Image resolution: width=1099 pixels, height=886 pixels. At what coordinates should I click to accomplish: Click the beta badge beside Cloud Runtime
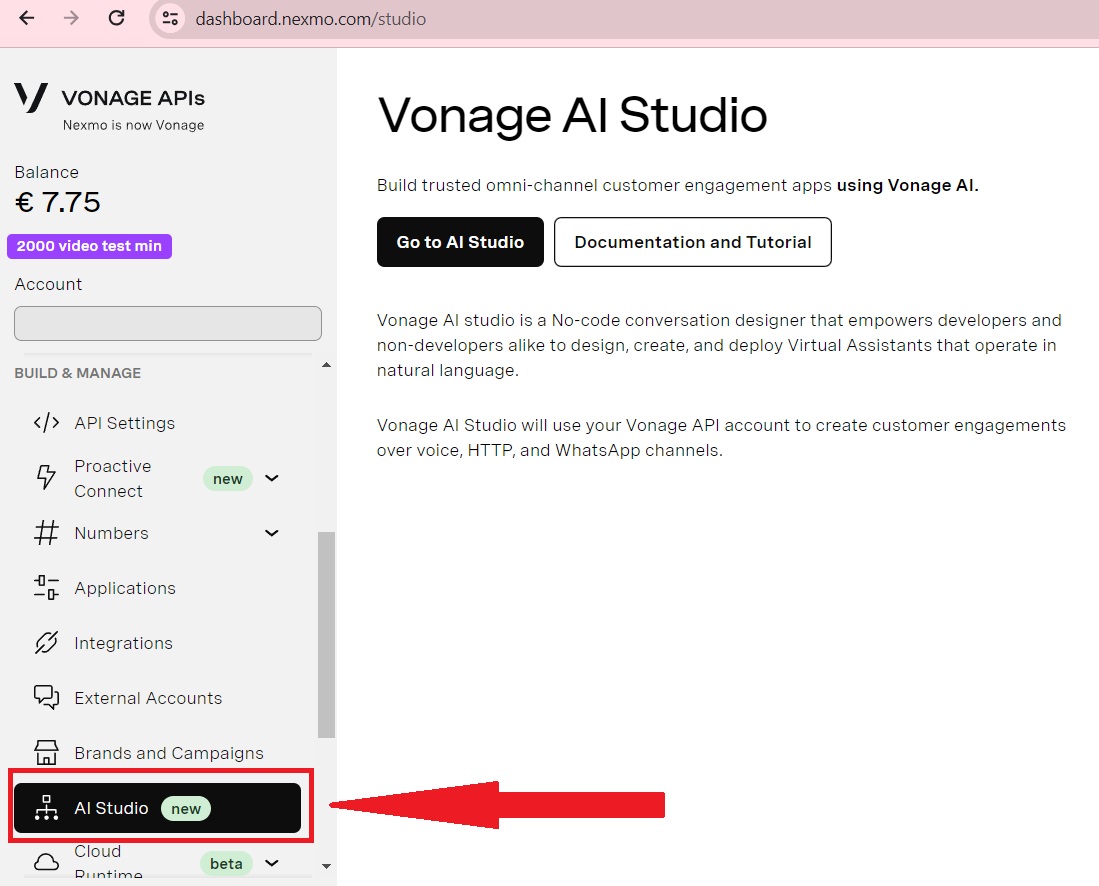tap(226, 864)
